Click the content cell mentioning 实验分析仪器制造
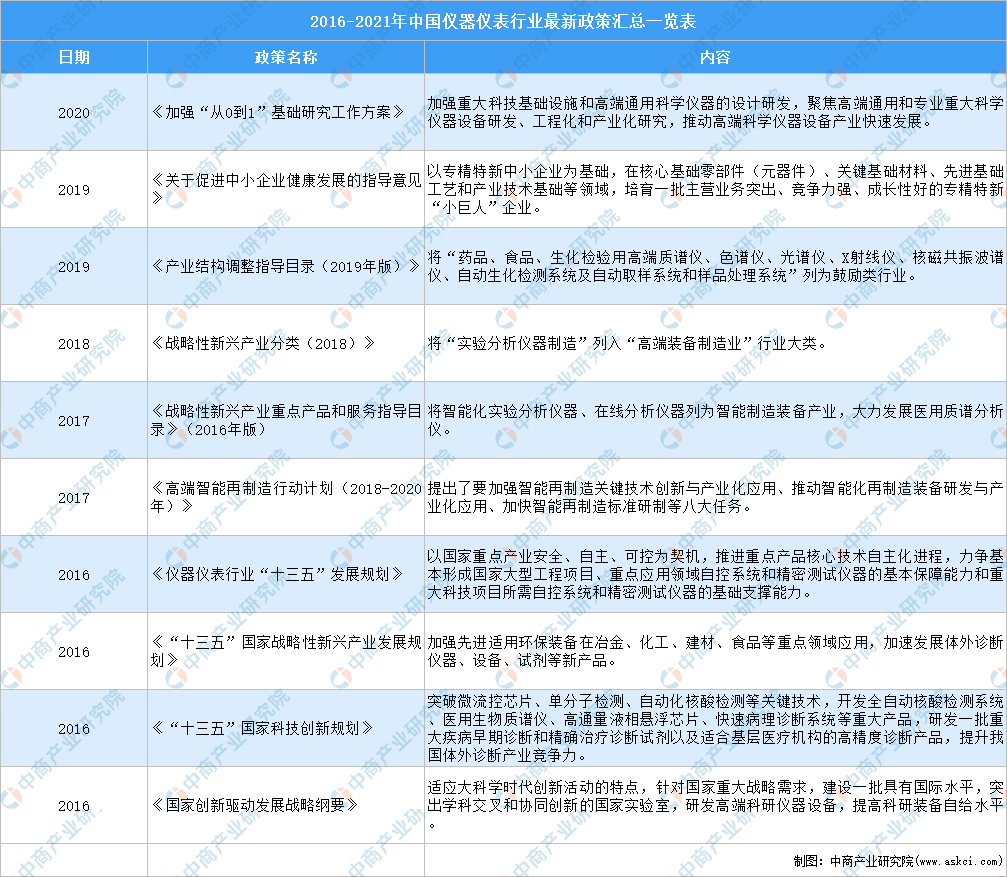Viewport: 1007px width, 877px height. (x=715, y=342)
